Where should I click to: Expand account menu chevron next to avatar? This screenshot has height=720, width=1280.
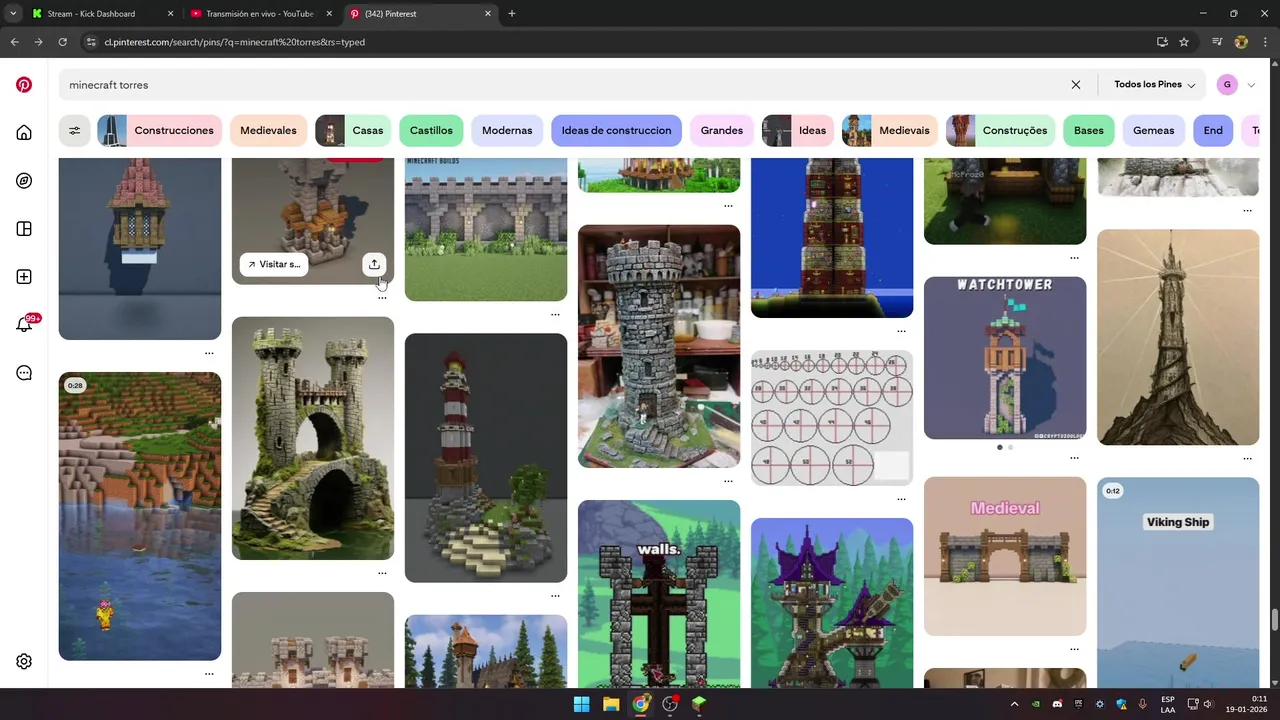[1251, 85]
